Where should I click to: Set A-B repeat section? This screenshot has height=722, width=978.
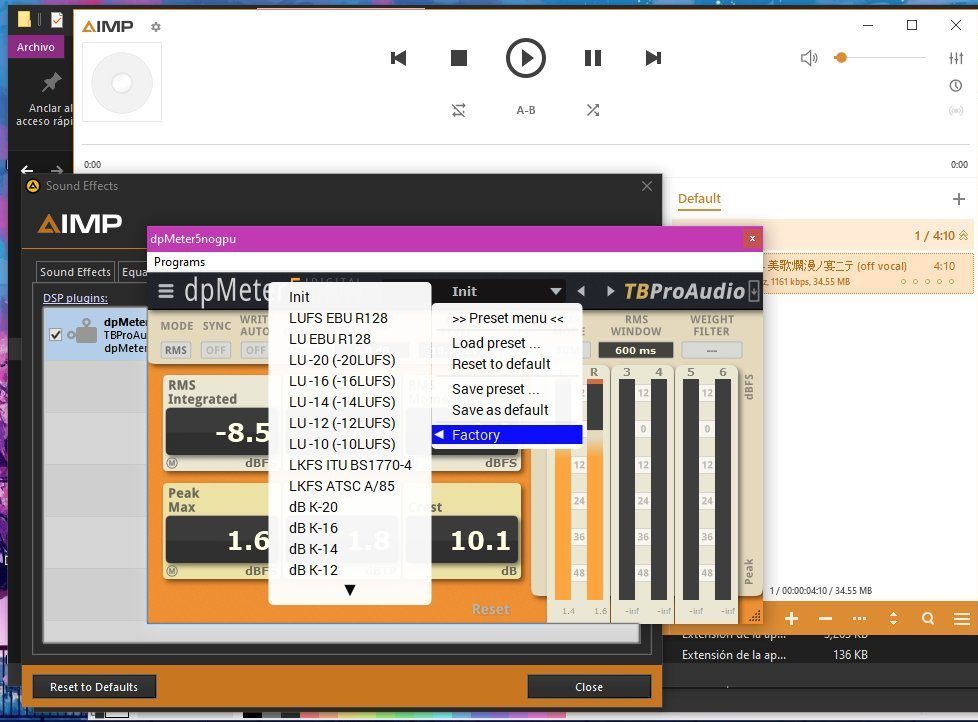click(x=525, y=110)
